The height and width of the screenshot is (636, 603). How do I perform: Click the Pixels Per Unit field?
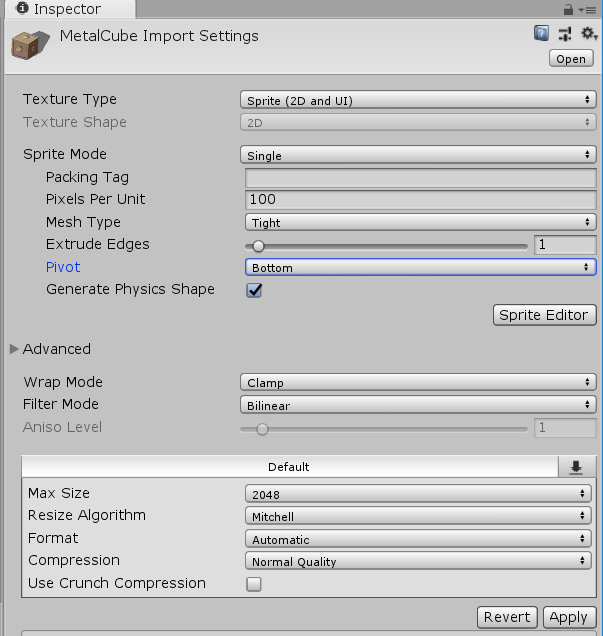coord(420,200)
